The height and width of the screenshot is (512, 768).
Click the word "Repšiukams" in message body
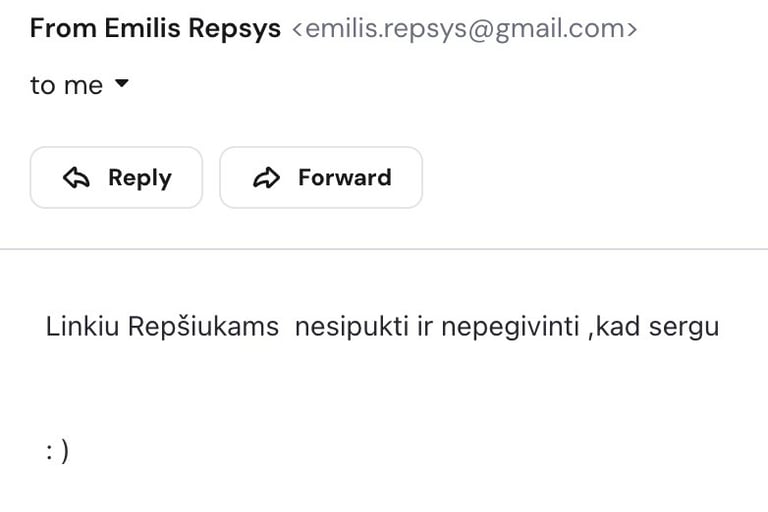204,327
